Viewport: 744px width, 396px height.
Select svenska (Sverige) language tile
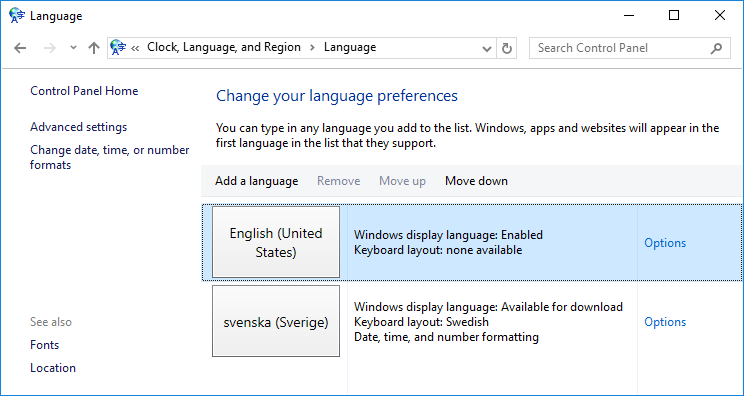click(276, 321)
